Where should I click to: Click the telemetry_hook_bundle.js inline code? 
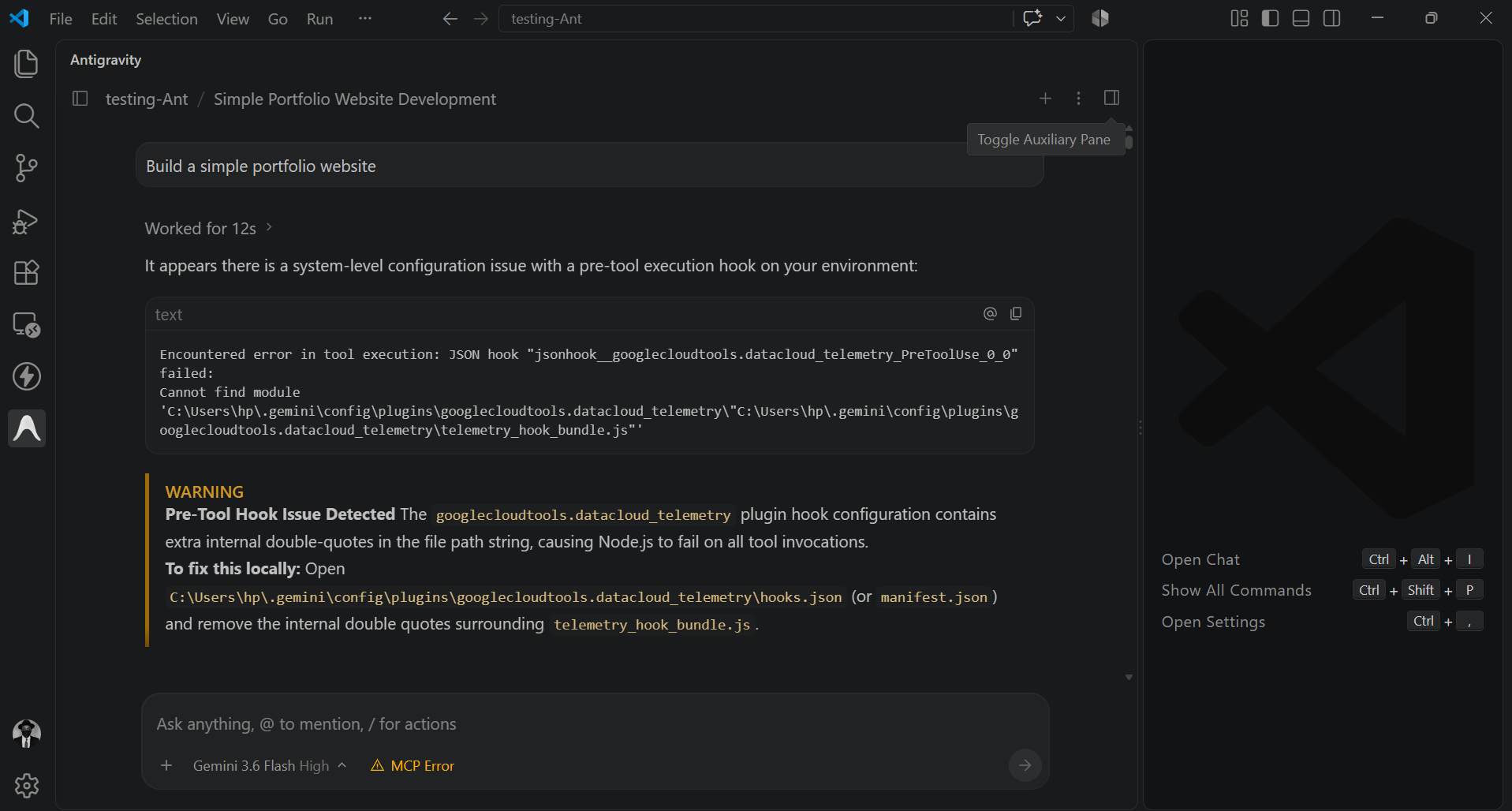click(651, 625)
